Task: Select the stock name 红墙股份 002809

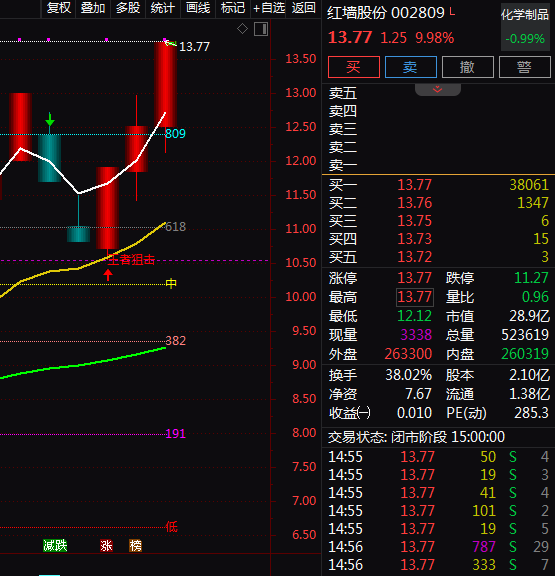Action: 386,13
